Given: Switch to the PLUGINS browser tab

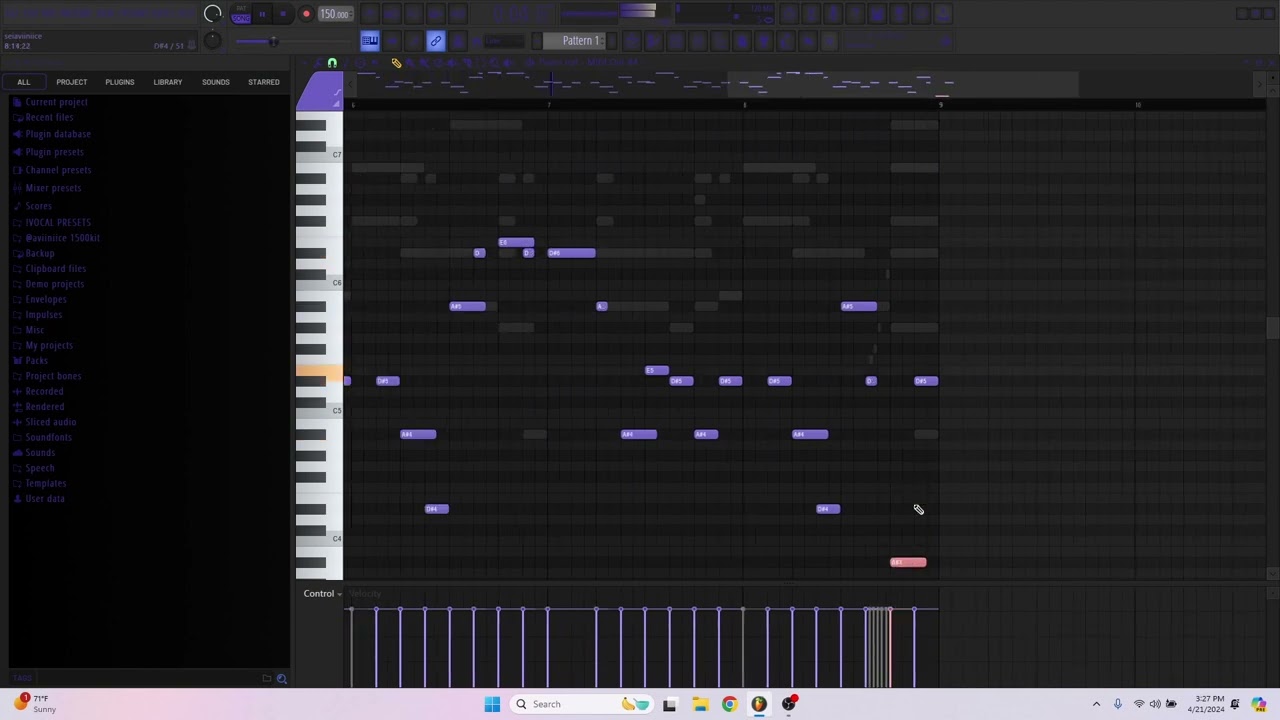Looking at the screenshot, I should tap(120, 82).
